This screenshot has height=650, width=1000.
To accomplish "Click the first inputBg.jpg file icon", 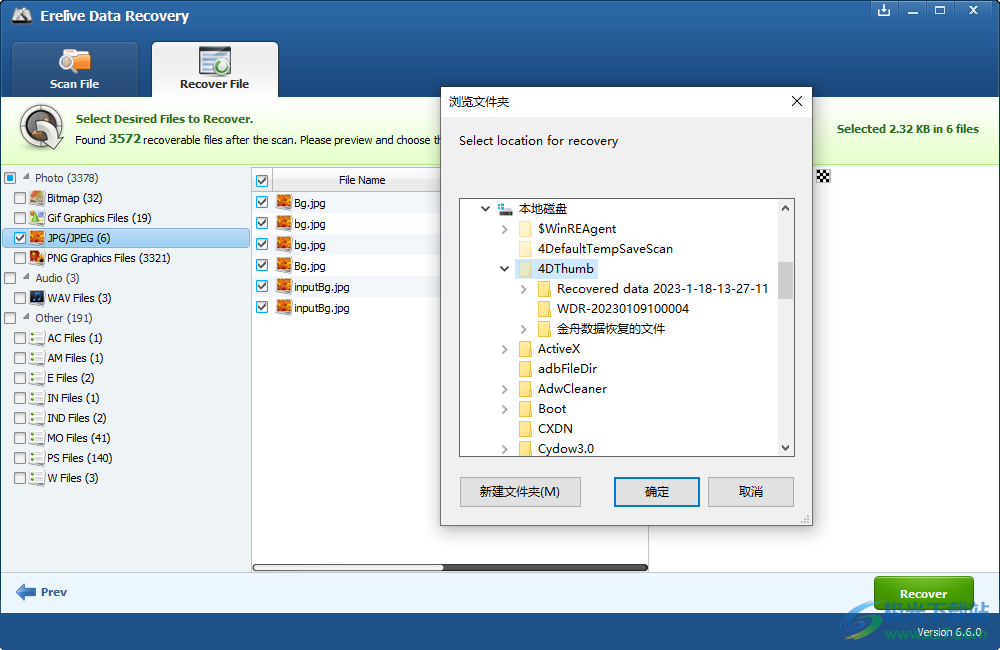I will (284, 286).
